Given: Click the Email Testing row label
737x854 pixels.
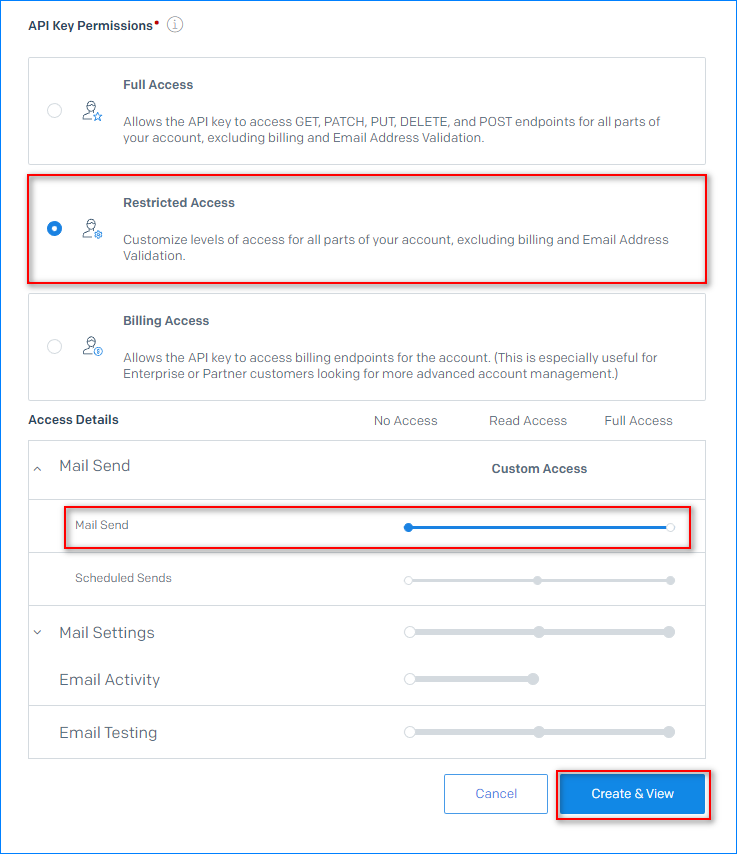Looking at the screenshot, I should [x=108, y=733].
